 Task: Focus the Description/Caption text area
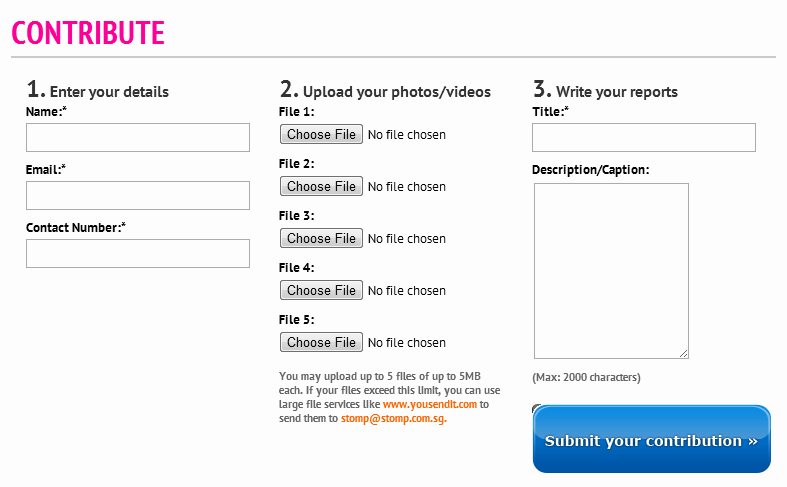point(611,270)
